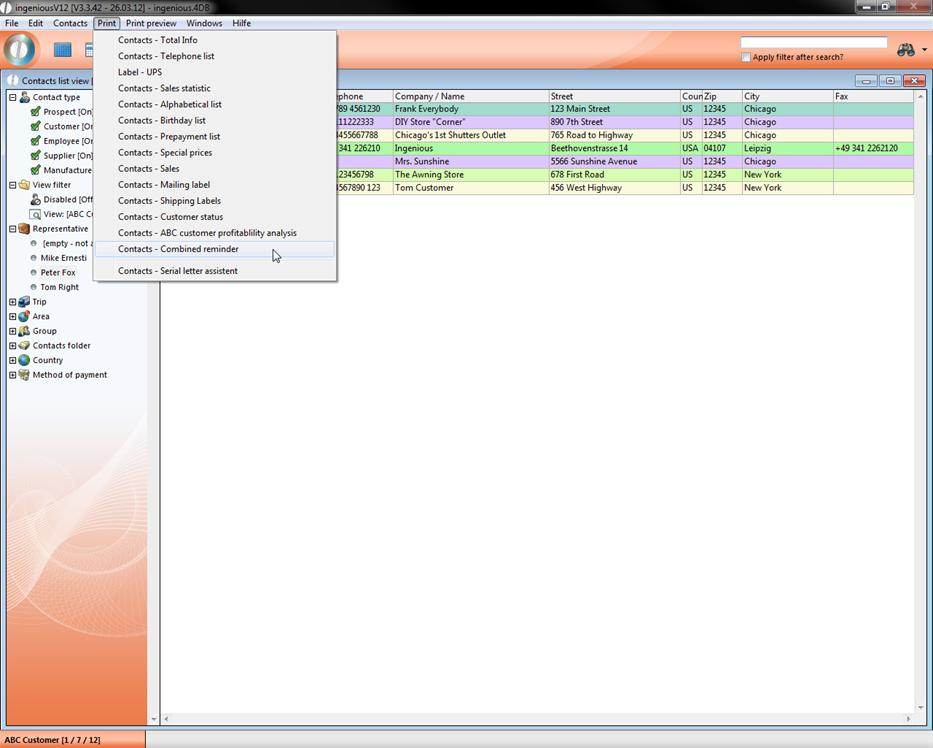Choose Contacts - Birthday list from menu

point(162,121)
